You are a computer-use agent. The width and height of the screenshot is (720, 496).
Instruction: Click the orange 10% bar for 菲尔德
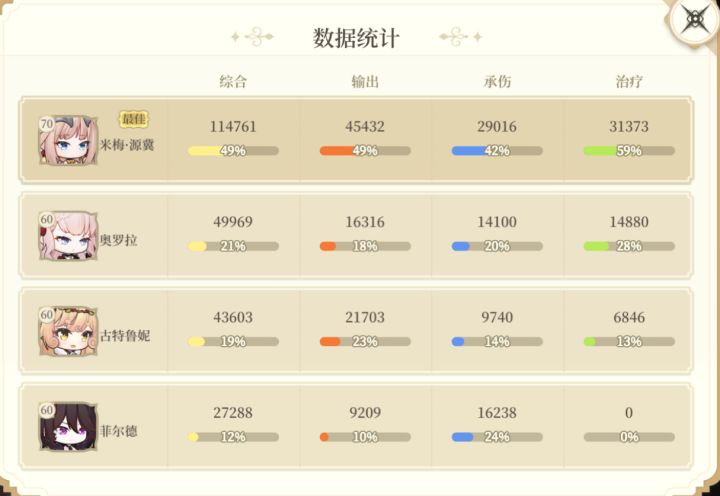click(x=365, y=437)
